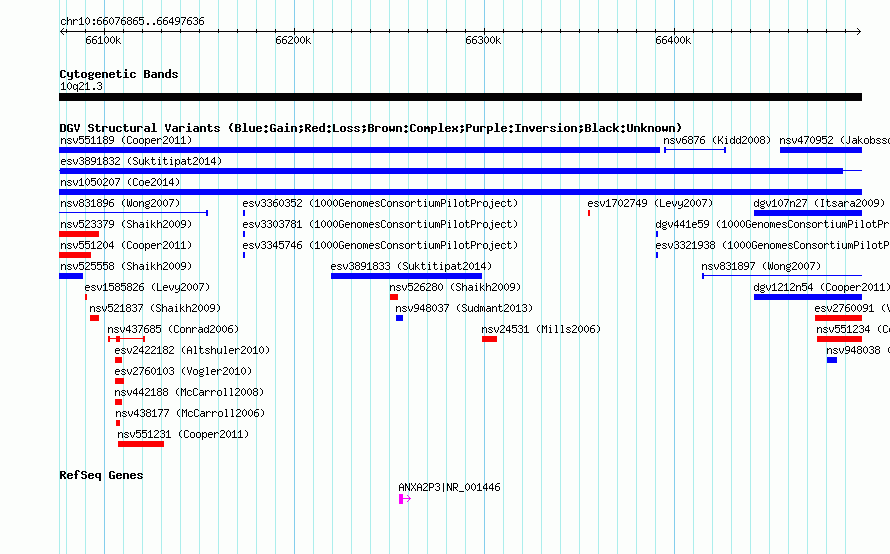The height and width of the screenshot is (554, 890).
Task: Click esv3303781 1000Genomes pilot variant label
Action: pos(380,224)
